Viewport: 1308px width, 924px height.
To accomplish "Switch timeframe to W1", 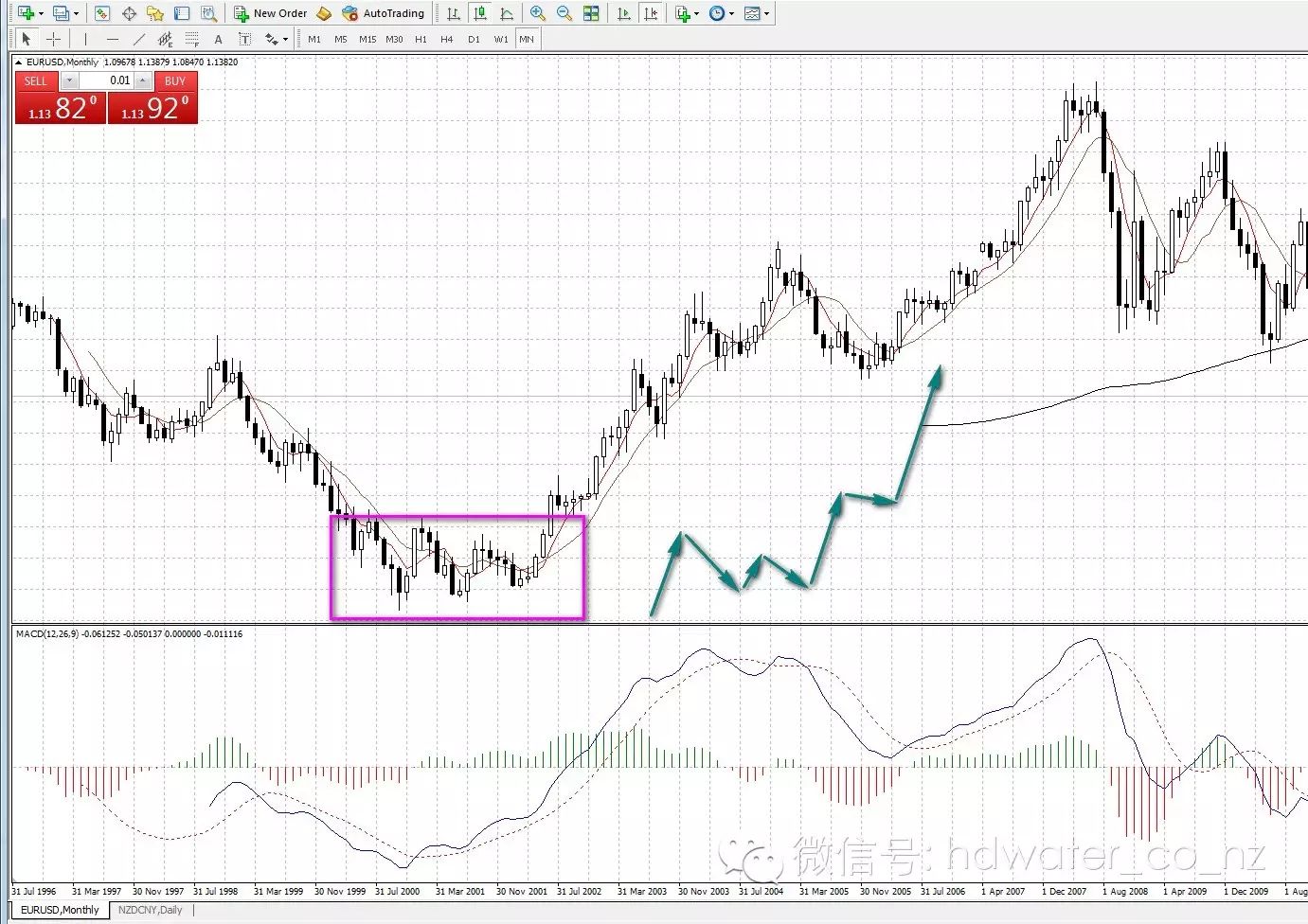I will (x=500, y=39).
